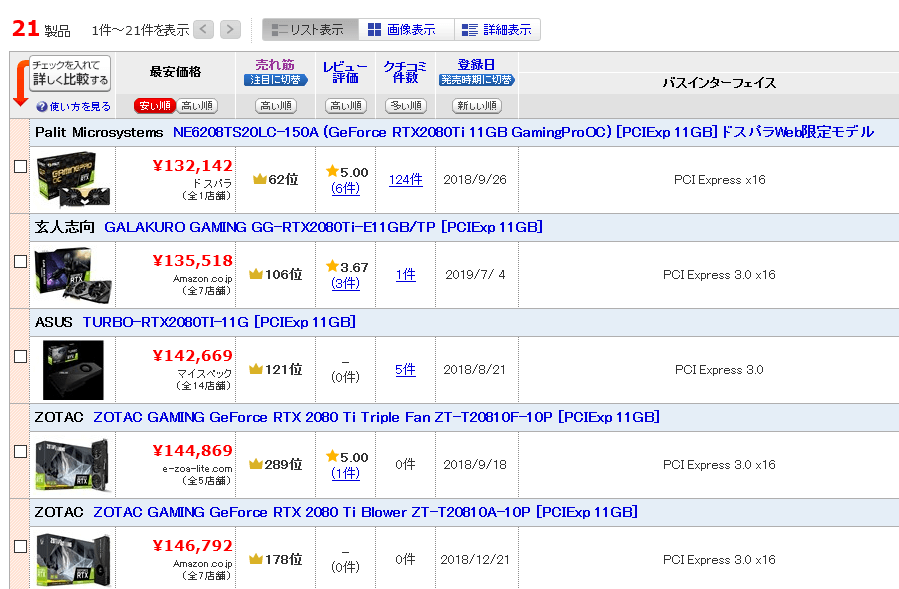Click the ¥132,142 price
The image size is (899, 589).
[193, 166]
